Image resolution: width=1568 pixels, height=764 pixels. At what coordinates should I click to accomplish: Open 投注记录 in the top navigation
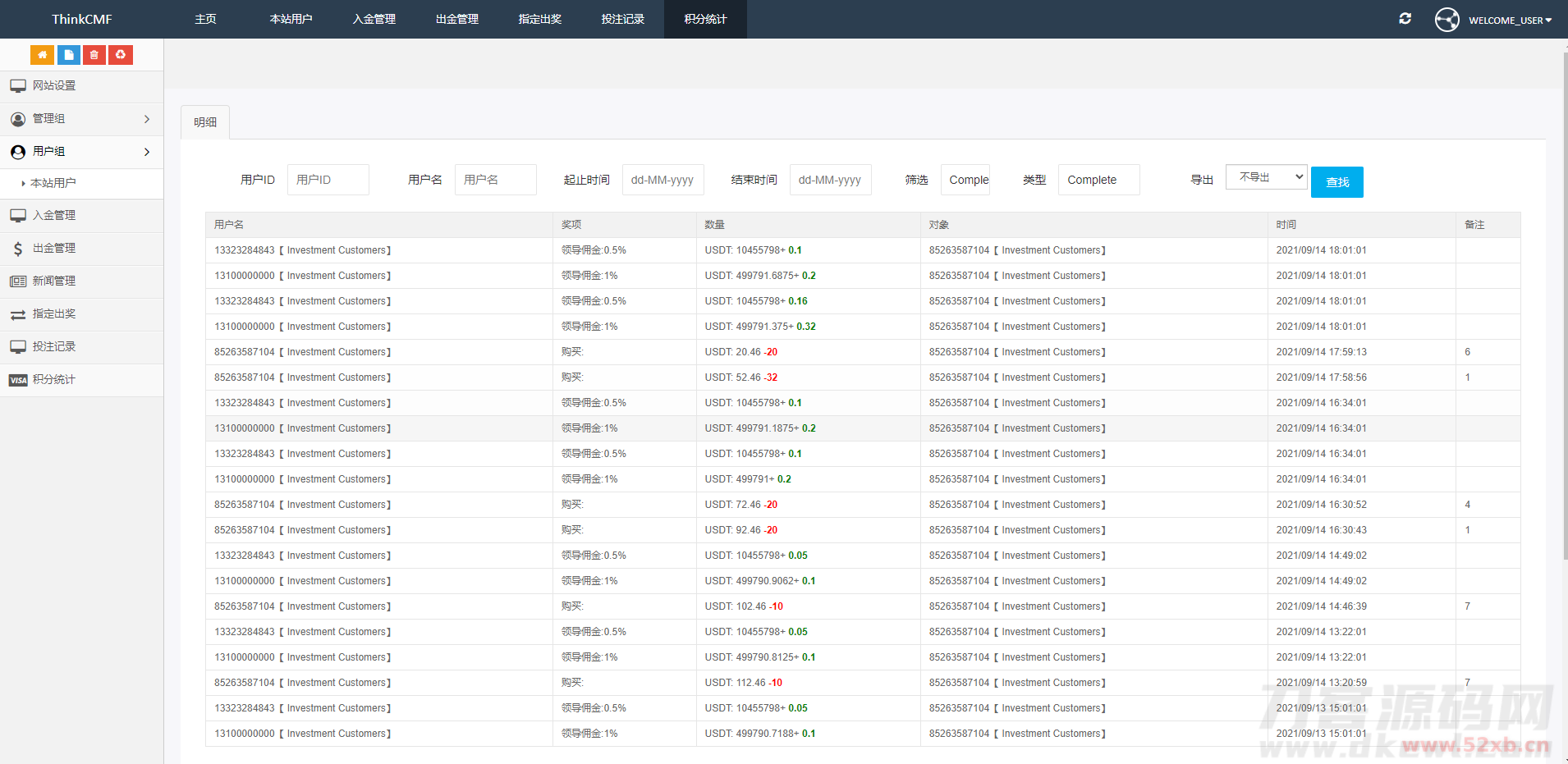point(622,19)
